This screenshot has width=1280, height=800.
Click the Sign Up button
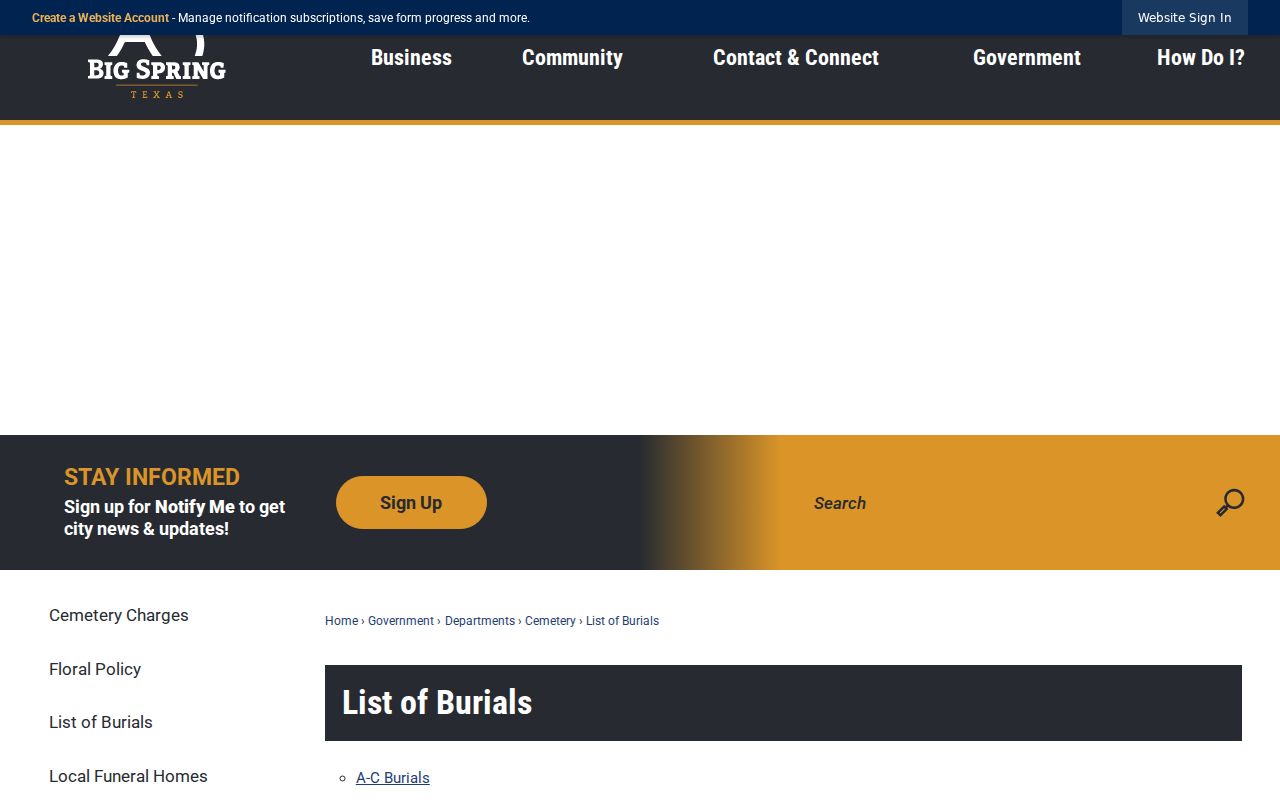pyautogui.click(x=411, y=503)
